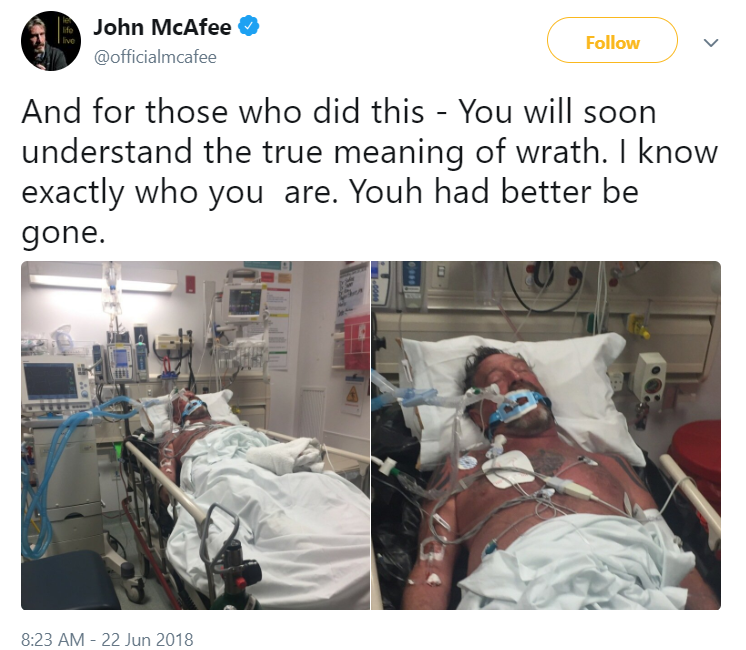
Task: Click the @officialmcafee handle
Action: point(155,57)
